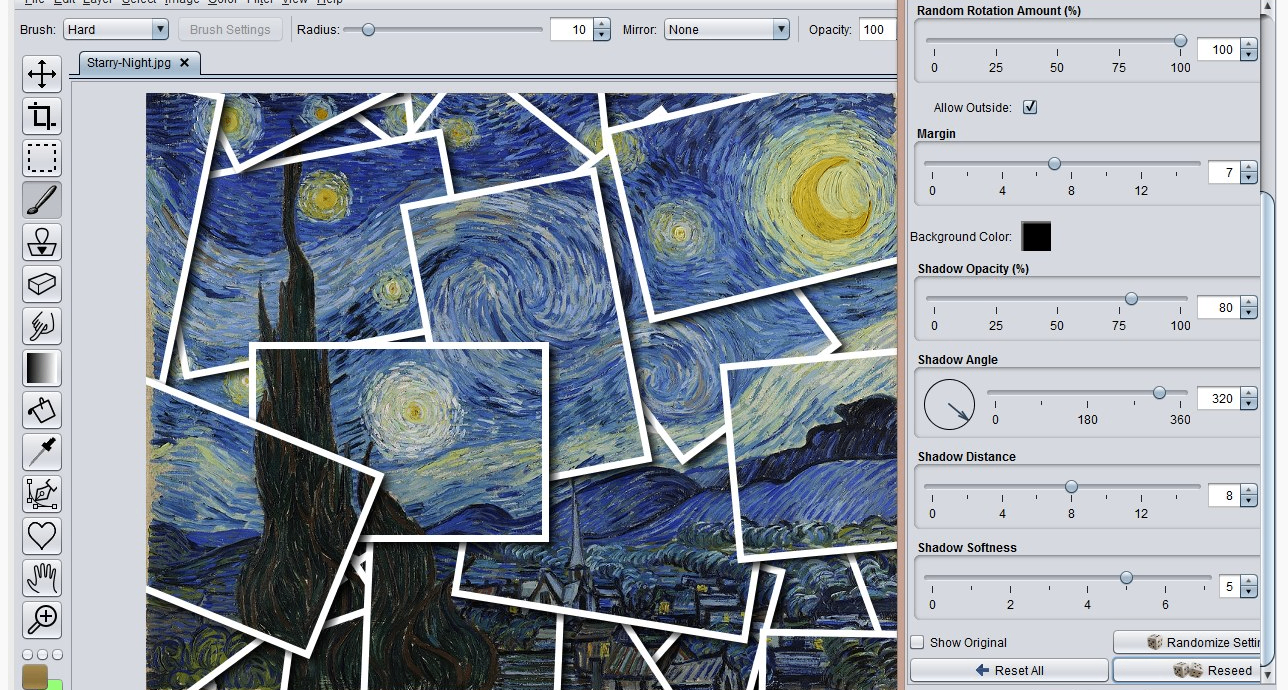Select the heart Shapes tool
Screen dimensions: 1288x690
click(42, 536)
